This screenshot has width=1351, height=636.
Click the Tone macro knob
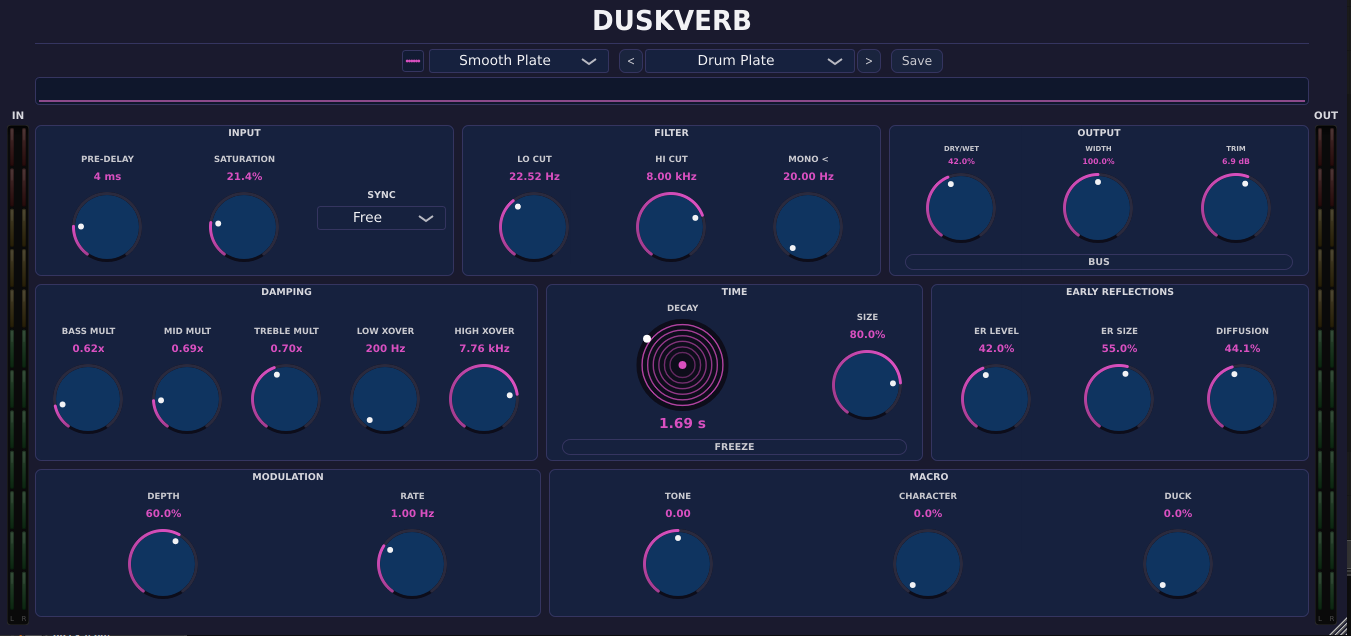pos(678,564)
